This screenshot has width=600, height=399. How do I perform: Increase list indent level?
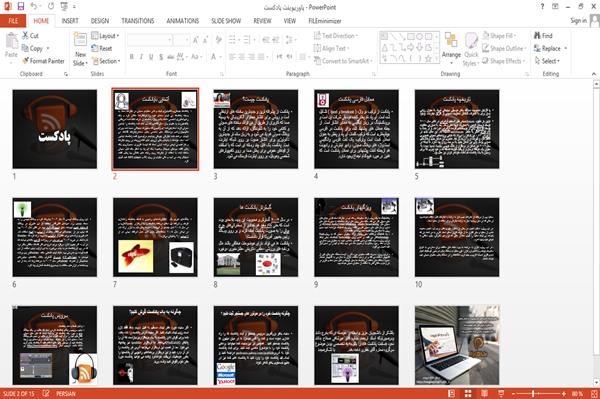coord(276,40)
